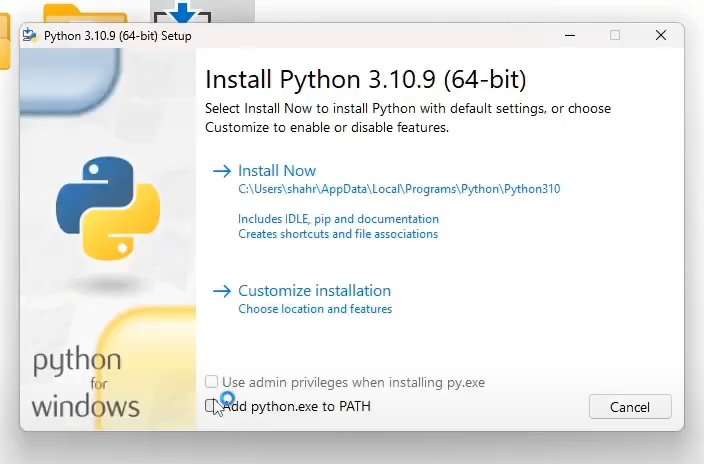Click the Python icon in the title bar
The height and width of the screenshot is (464, 704).
click(x=31, y=35)
